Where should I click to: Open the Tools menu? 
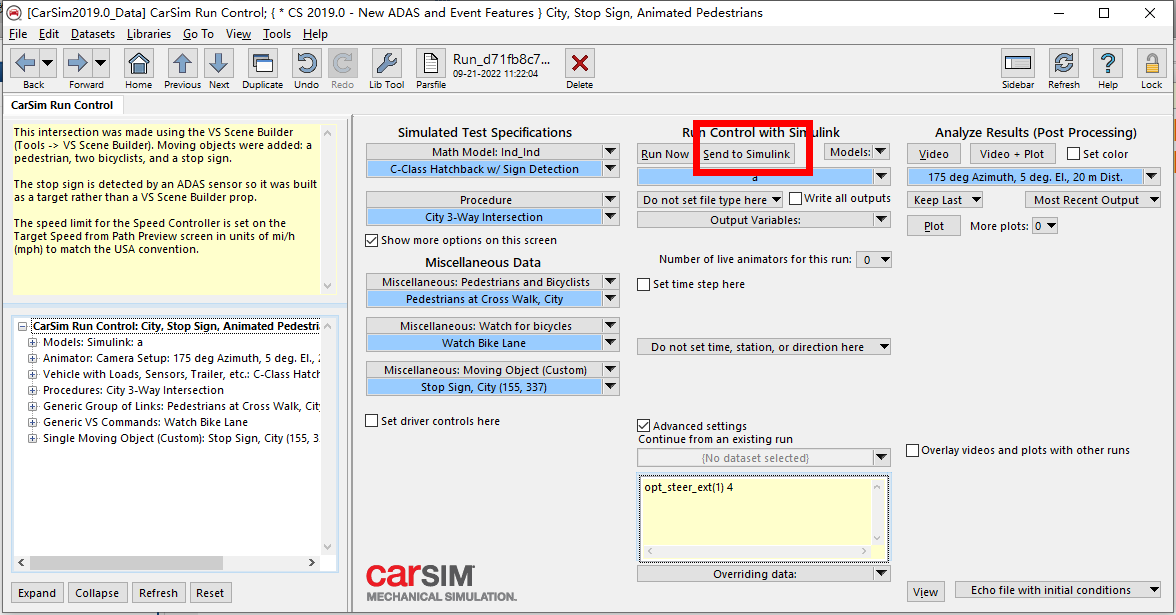point(277,34)
